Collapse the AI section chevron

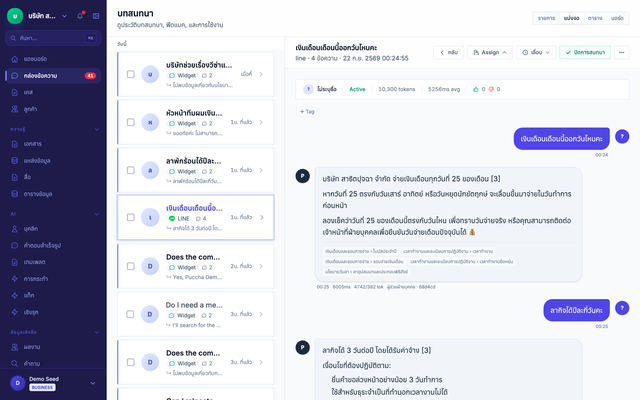tap(97, 214)
